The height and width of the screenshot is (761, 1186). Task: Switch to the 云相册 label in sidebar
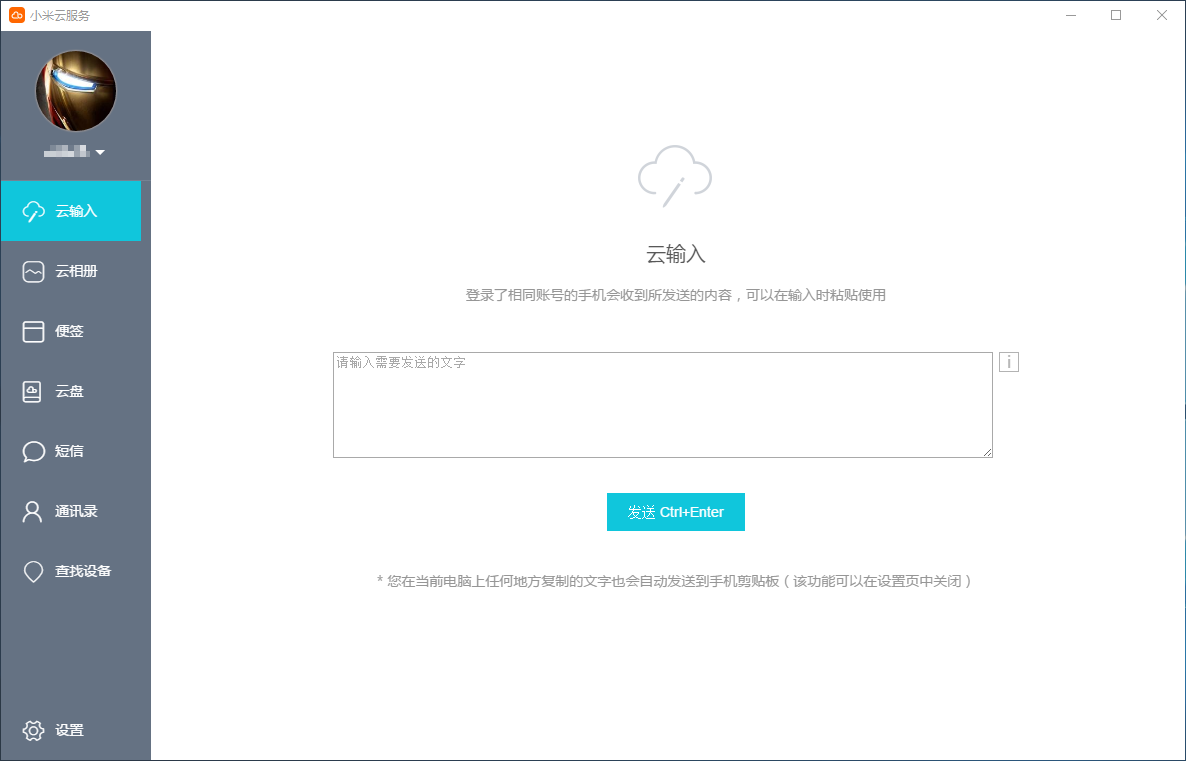76,271
